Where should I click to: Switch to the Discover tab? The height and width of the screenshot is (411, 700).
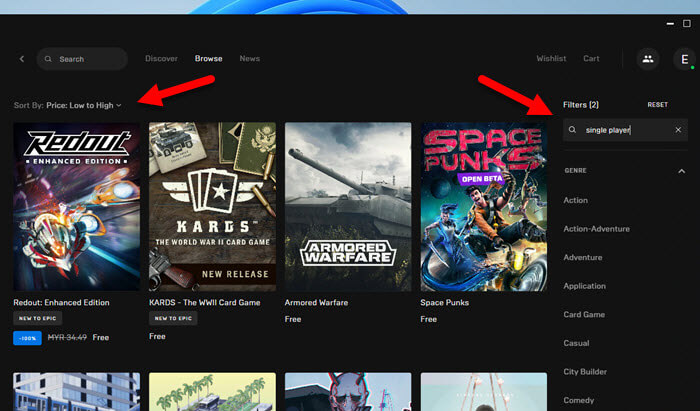(x=161, y=58)
